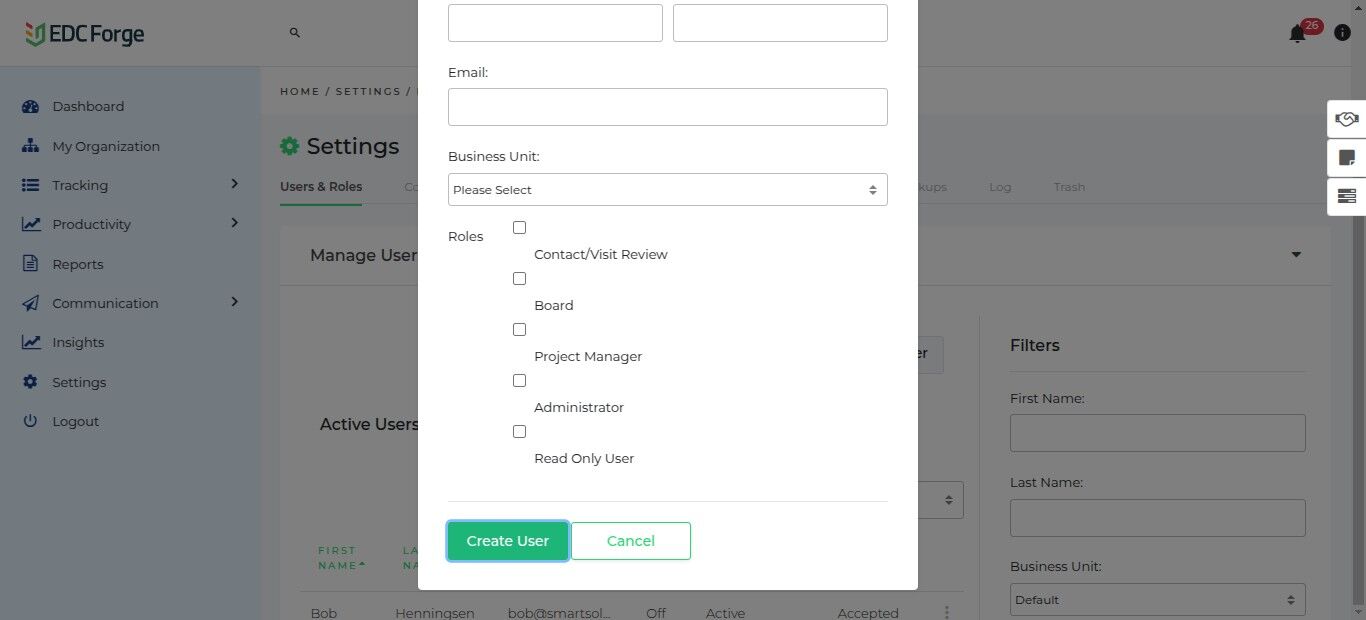
Task: Click the Email input field
Action: [x=667, y=107]
